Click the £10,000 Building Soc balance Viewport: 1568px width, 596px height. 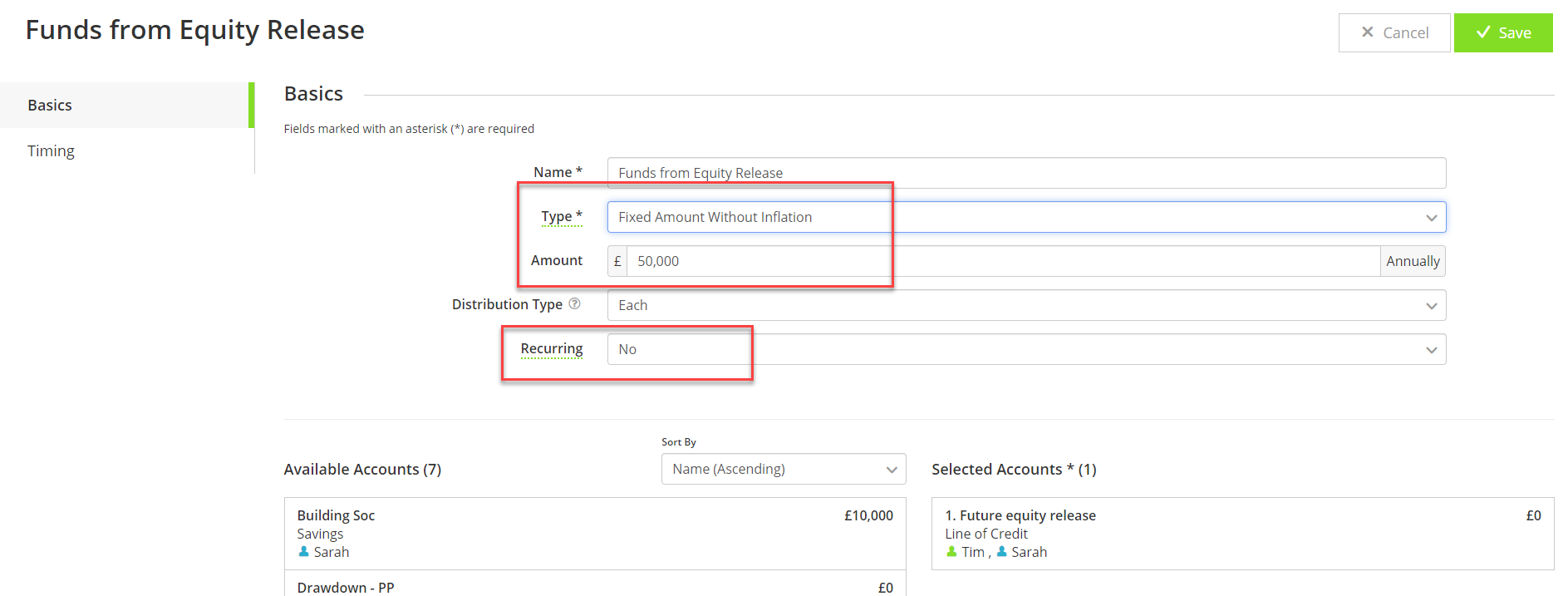[868, 515]
